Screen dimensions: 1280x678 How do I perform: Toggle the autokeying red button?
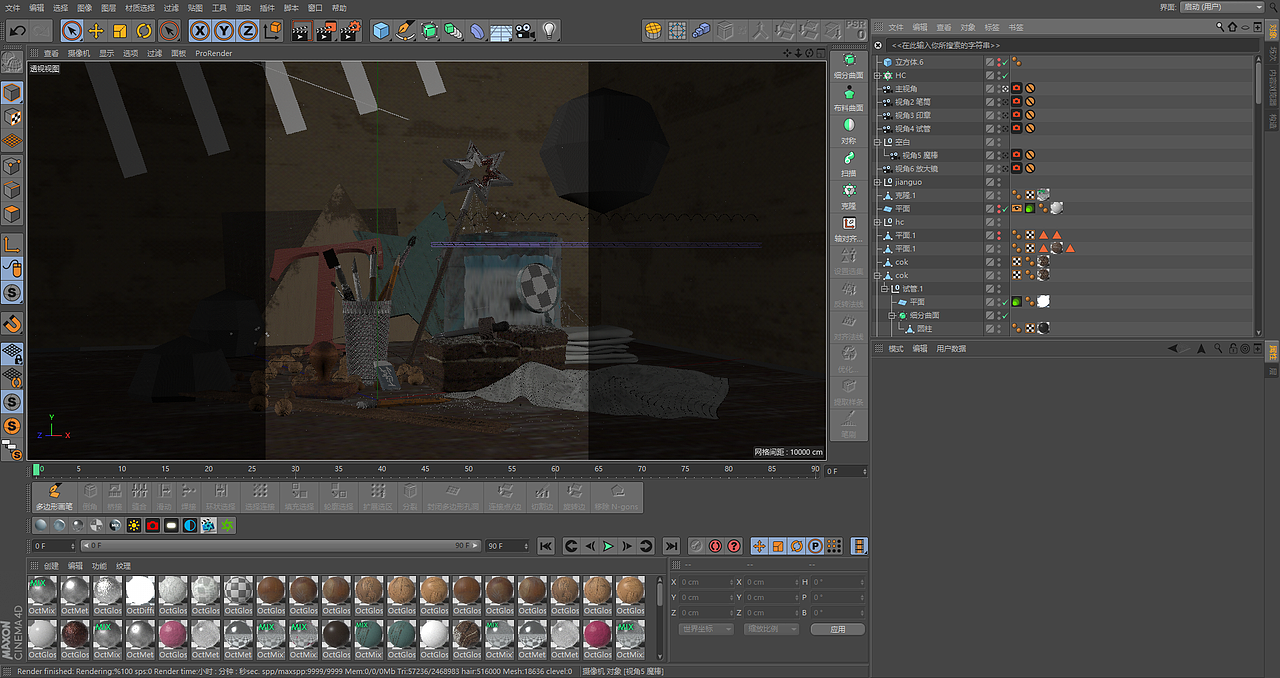(715, 546)
